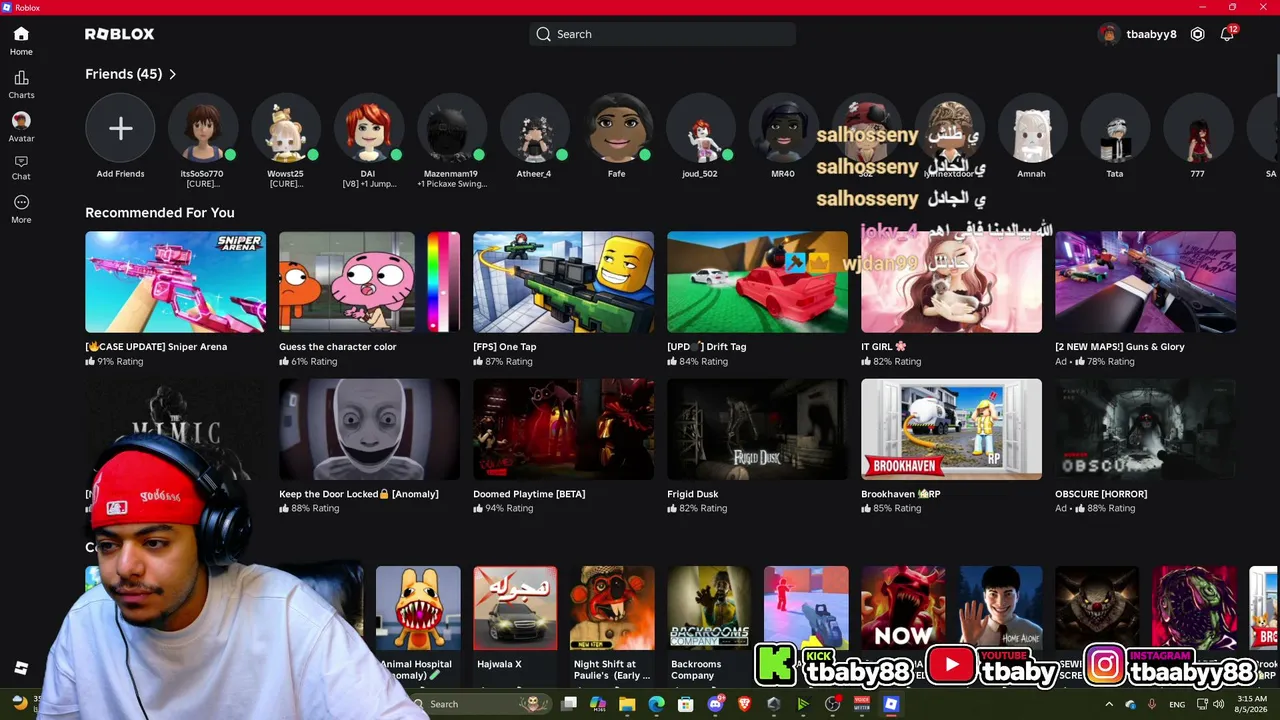The width and height of the screenshot is (1280, 720).
Task: Open friend Atheer_4's avatar
Action: click(x=534, y=128)
